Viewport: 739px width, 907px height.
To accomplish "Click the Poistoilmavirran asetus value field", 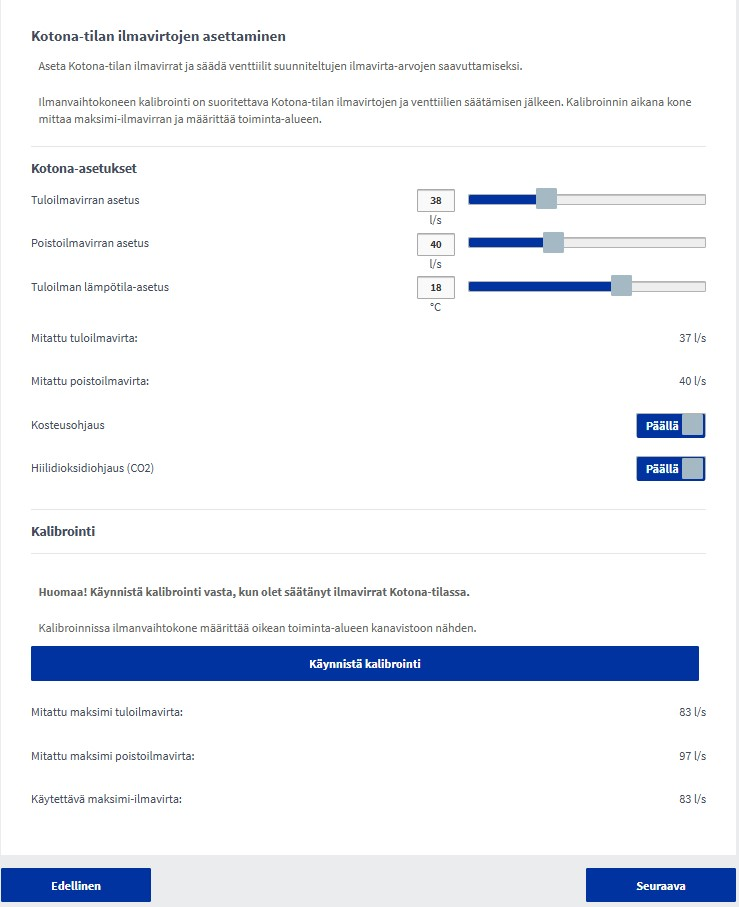I will point(435,244).
